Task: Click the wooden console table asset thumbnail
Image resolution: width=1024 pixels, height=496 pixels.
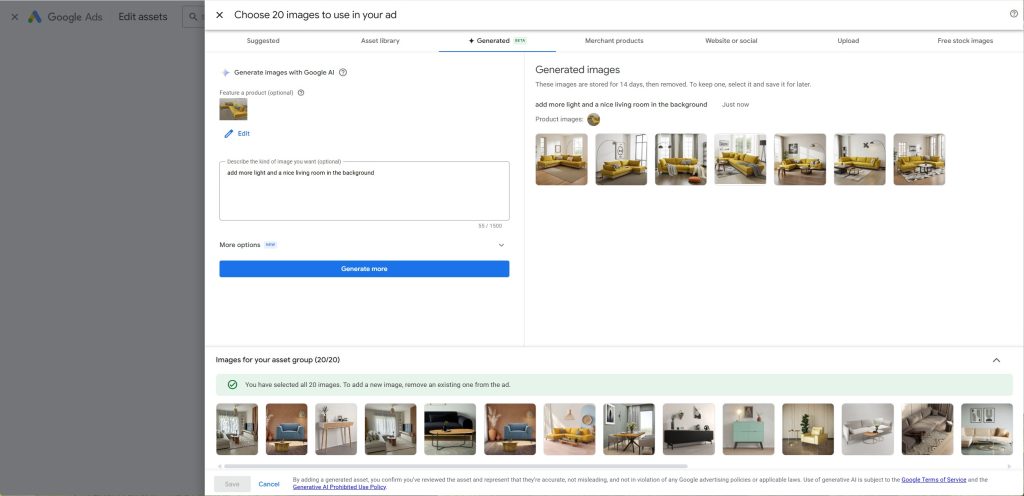Action: click(336, 429)
